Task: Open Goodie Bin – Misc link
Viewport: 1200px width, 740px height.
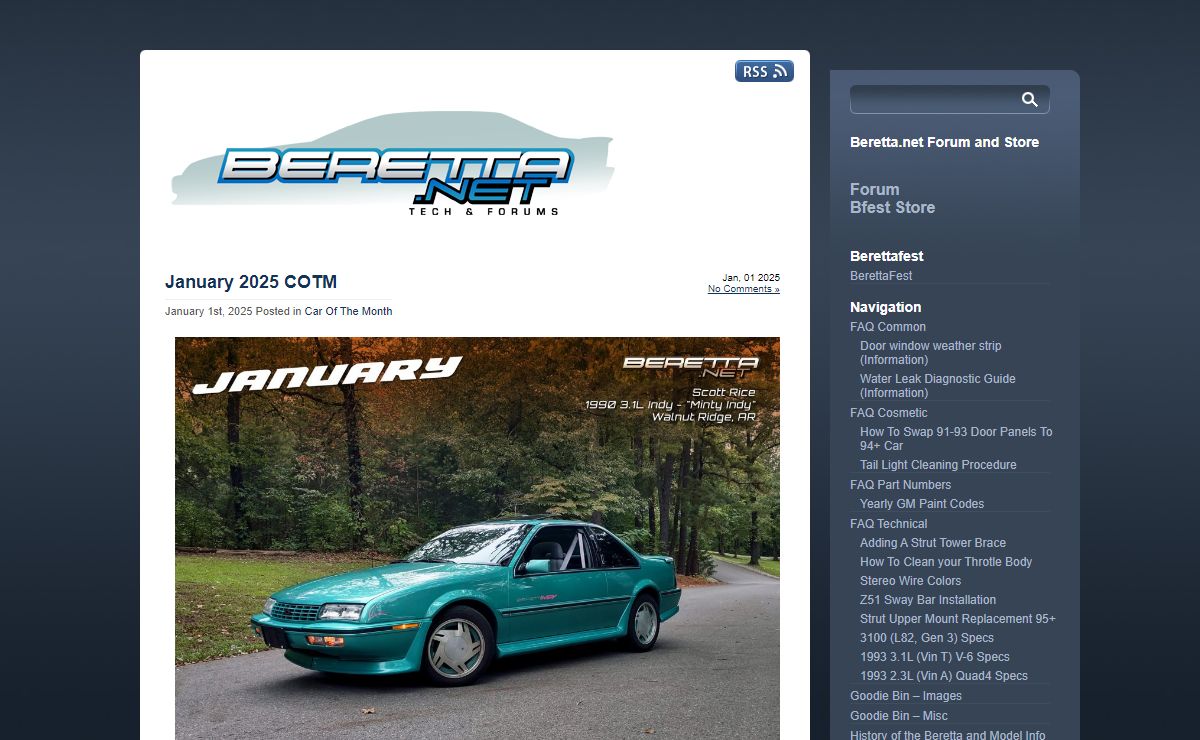Action: tap(899, 716)
